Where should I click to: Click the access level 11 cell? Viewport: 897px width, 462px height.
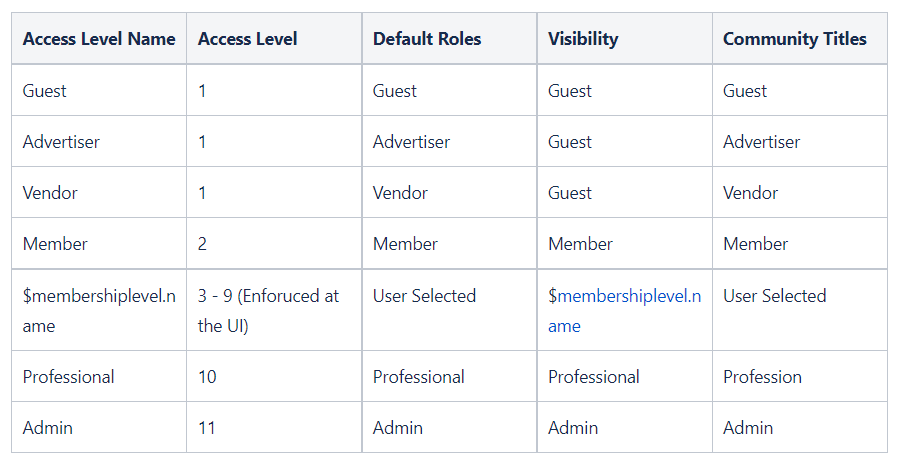pos(207,428)
